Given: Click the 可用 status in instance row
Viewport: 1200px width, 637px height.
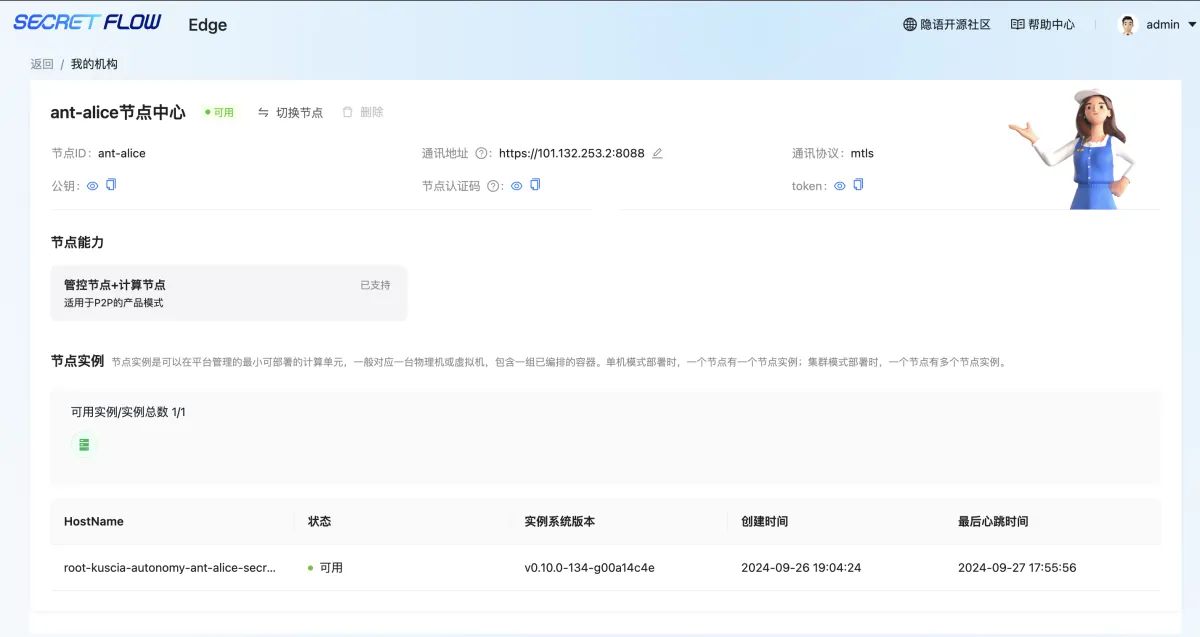Looking at the screenshot, I should pyautogui.click(x=325, y=567).
